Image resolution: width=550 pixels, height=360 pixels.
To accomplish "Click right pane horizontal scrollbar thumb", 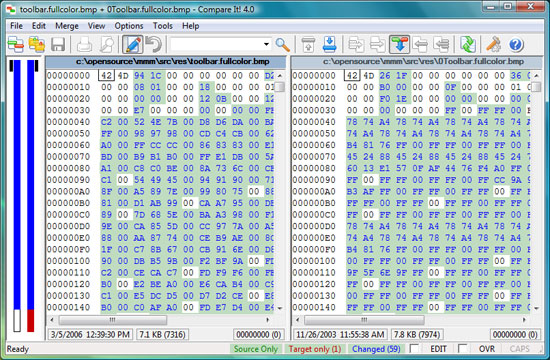I will tap(364, 320).
